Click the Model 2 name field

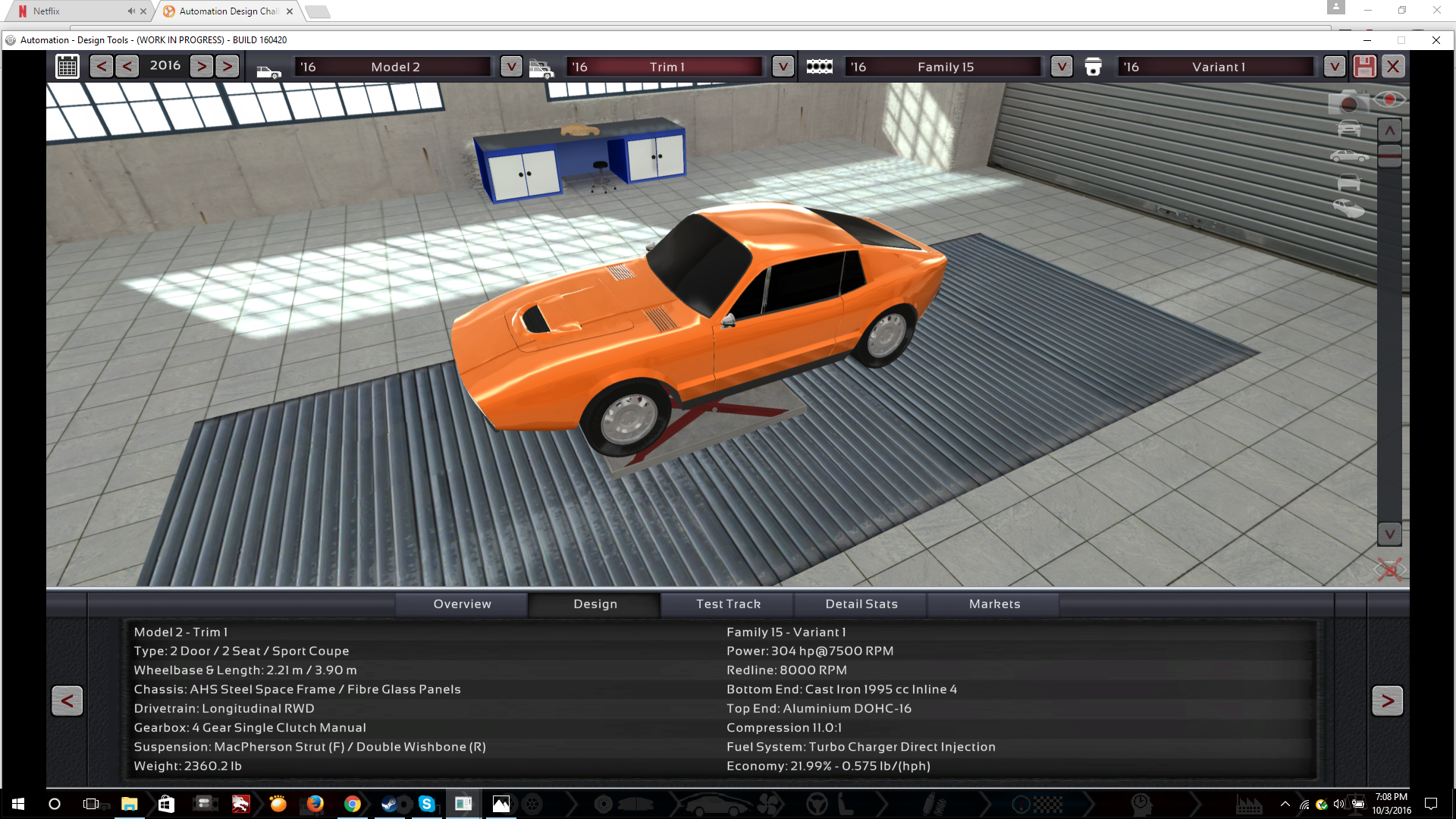click(x=394, y=67)
